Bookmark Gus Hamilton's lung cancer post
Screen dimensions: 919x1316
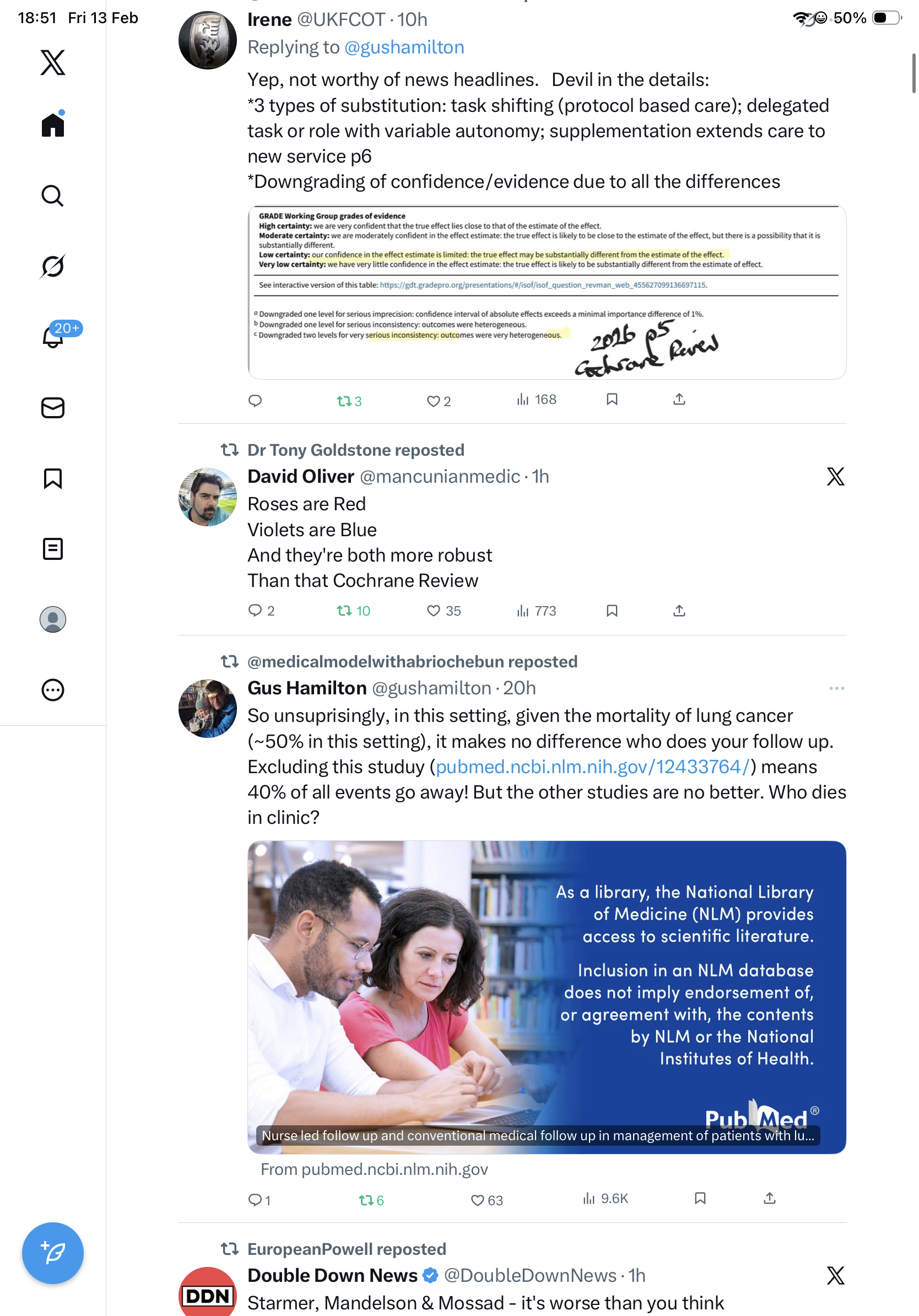700,1198
